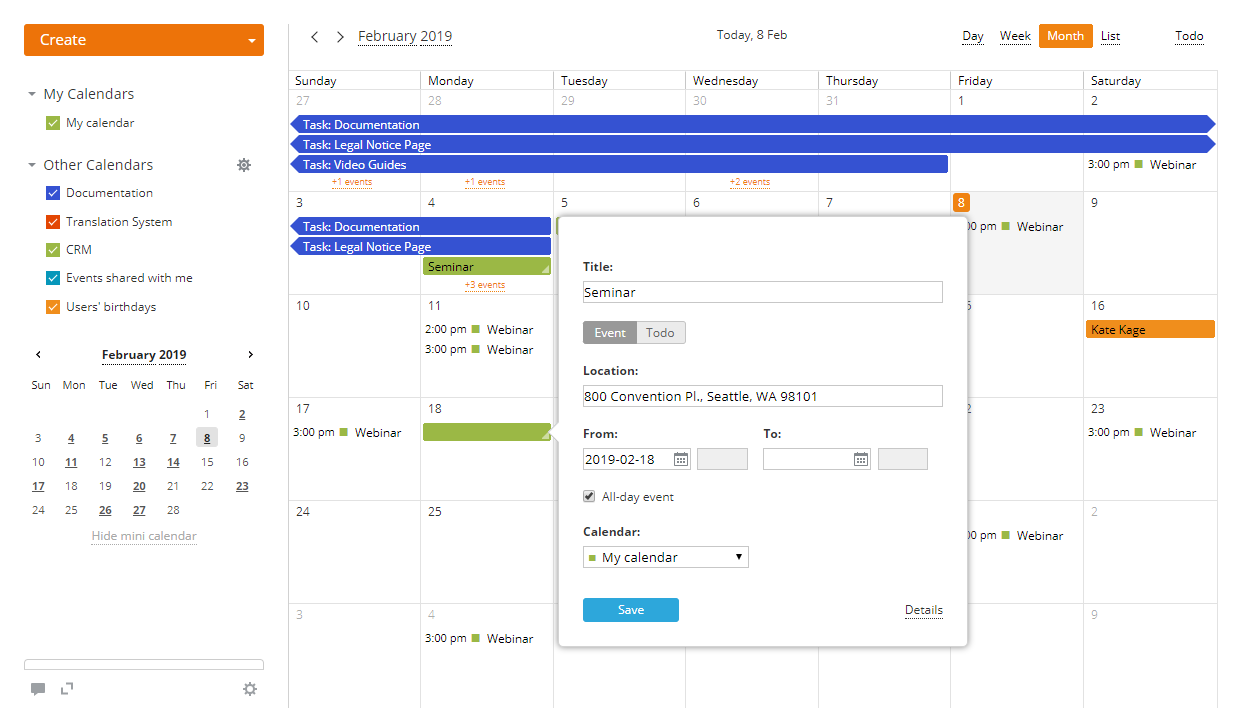The width and height of the screenshot is (1240, 708).
Task: Open the To date calendar picker
Action: [860, 458]
